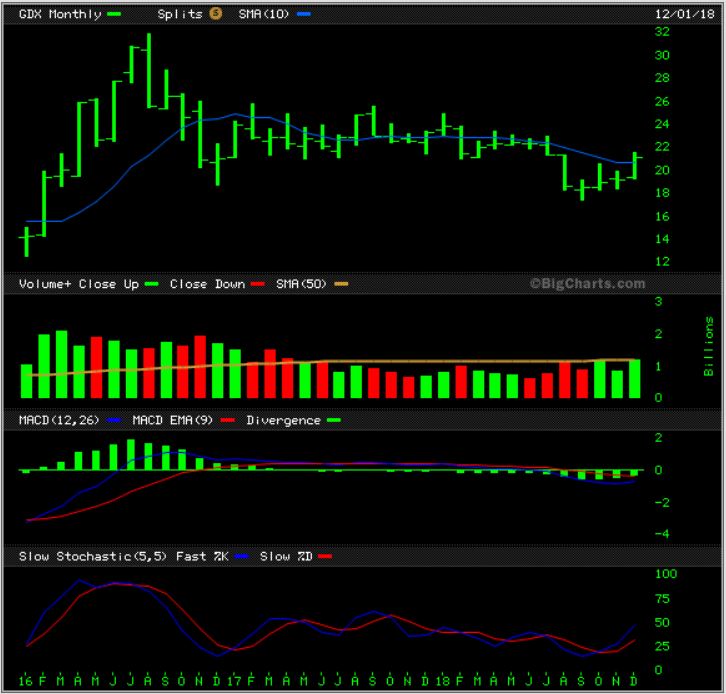Click the SMA(50) label
Image resolution: width=726 pixels, height=694 pixels.
click(301, 284)
